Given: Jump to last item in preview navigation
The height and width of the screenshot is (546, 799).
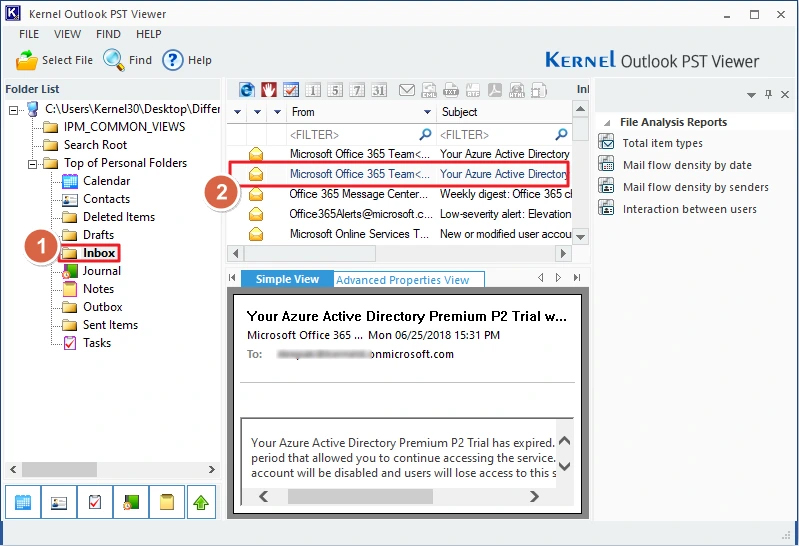Looking at the screenshot, I should [x=577, y=277].
